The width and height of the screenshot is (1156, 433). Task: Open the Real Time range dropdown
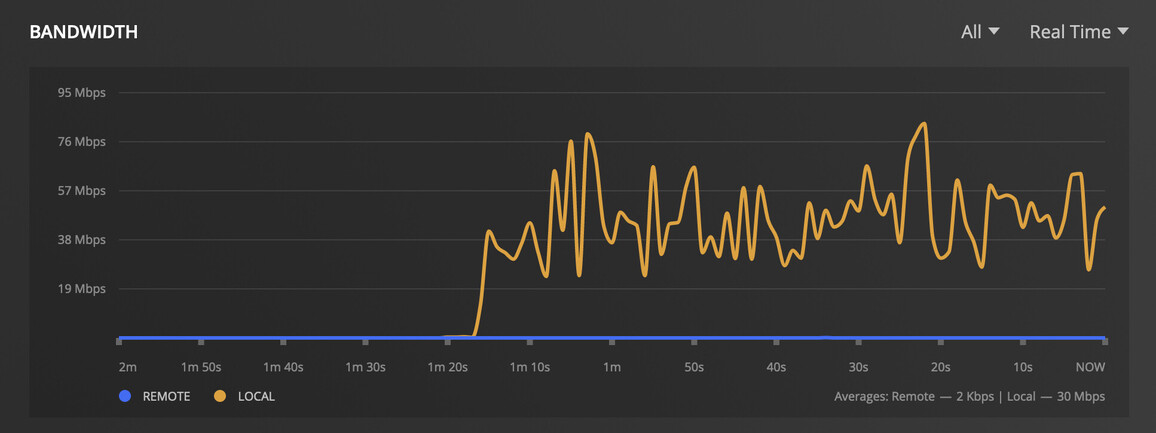1079,32
